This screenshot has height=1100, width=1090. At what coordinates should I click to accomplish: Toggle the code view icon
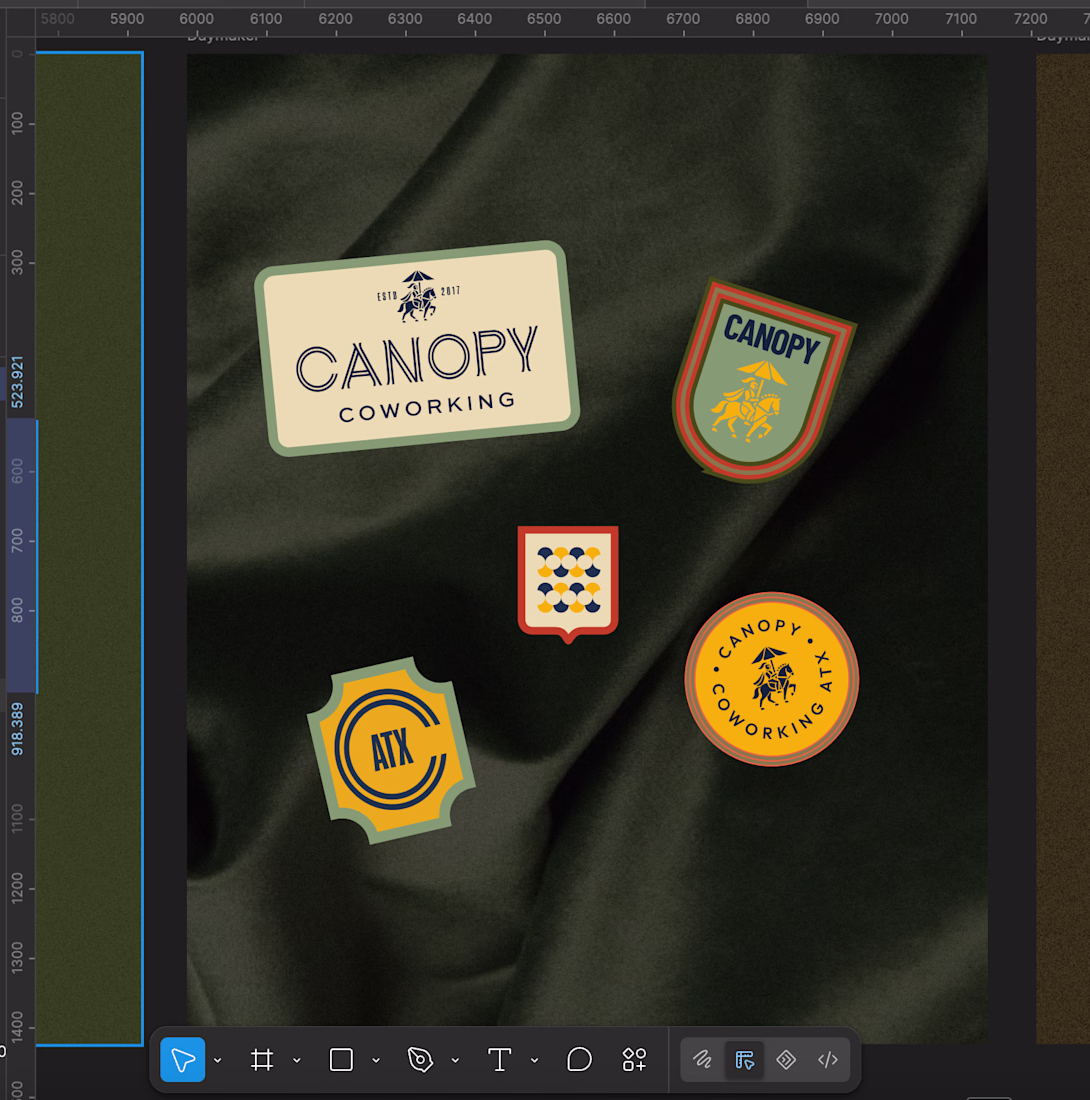[828, 1059]
